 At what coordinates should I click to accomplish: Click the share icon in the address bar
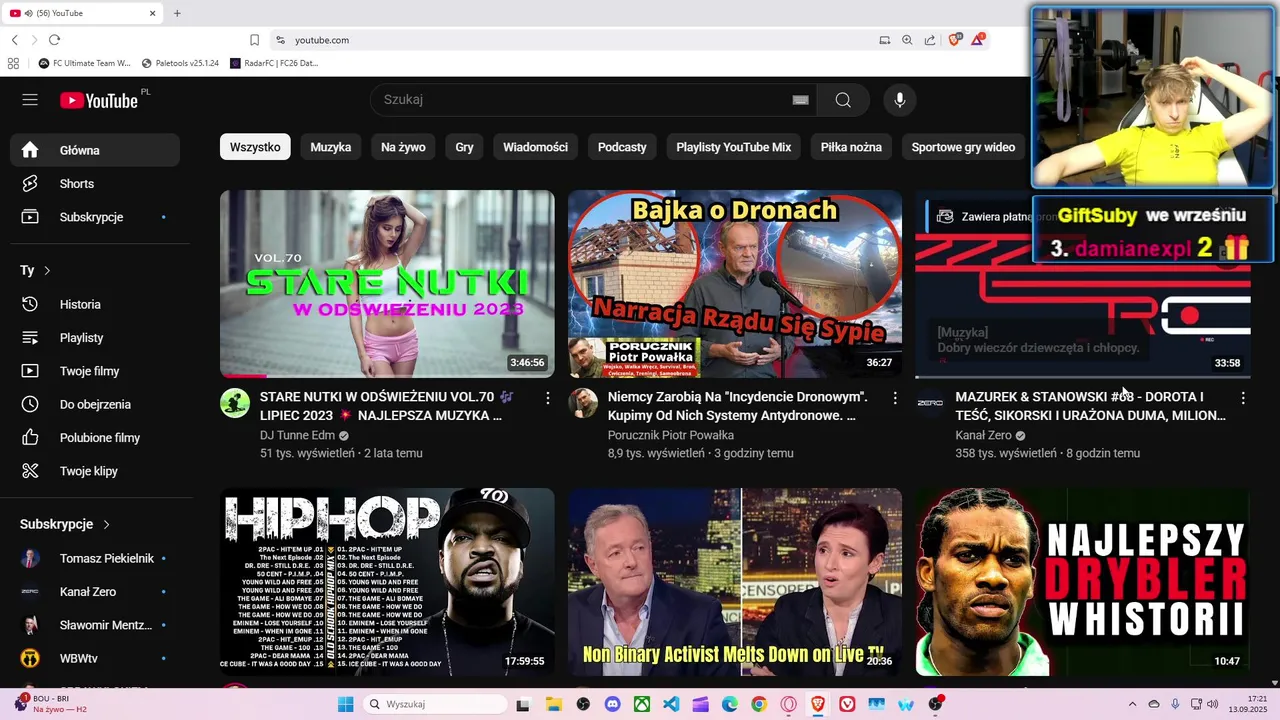(x=930, y=40)
